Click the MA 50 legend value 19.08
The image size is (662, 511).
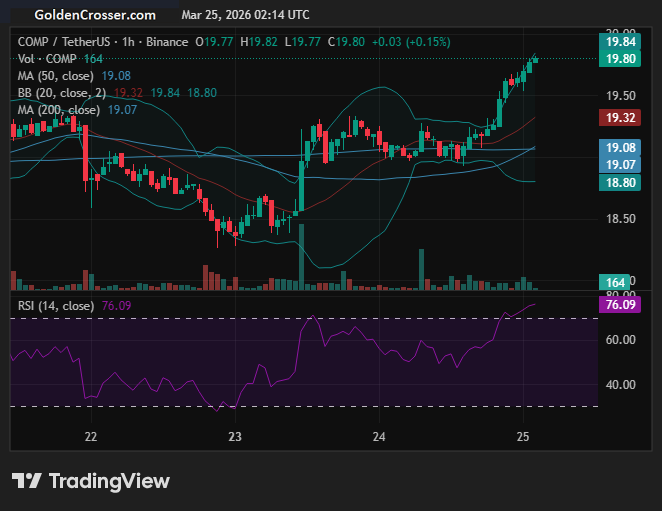pyautogui.click(x=116, y=76)
